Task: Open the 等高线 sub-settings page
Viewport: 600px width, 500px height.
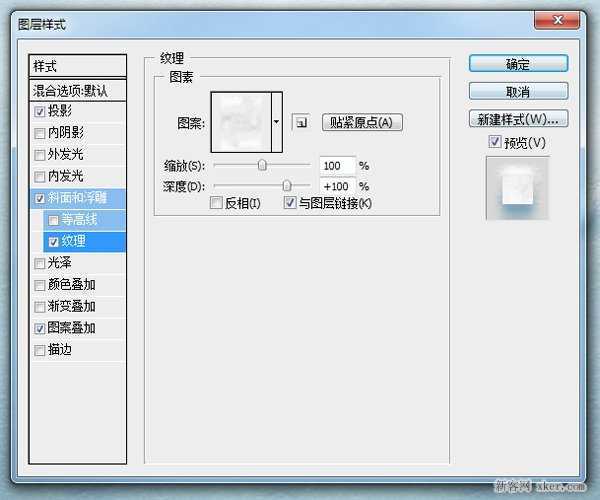Action: (x=79, y=220)
